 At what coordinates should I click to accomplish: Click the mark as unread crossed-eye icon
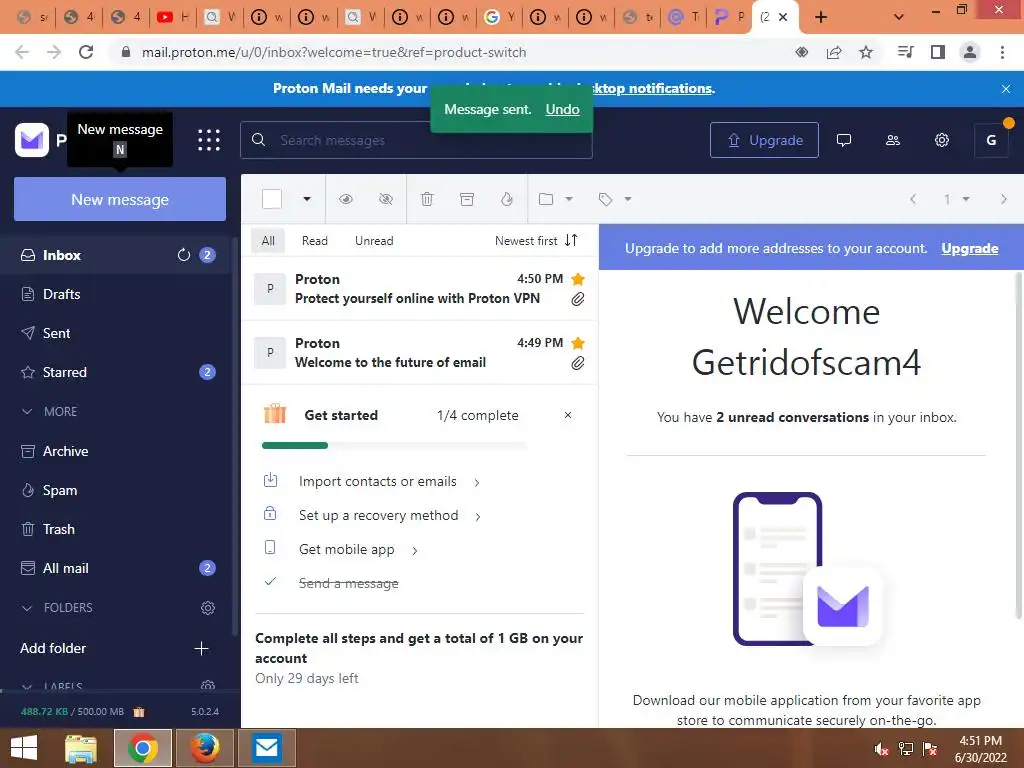click(x=386, y=199)
